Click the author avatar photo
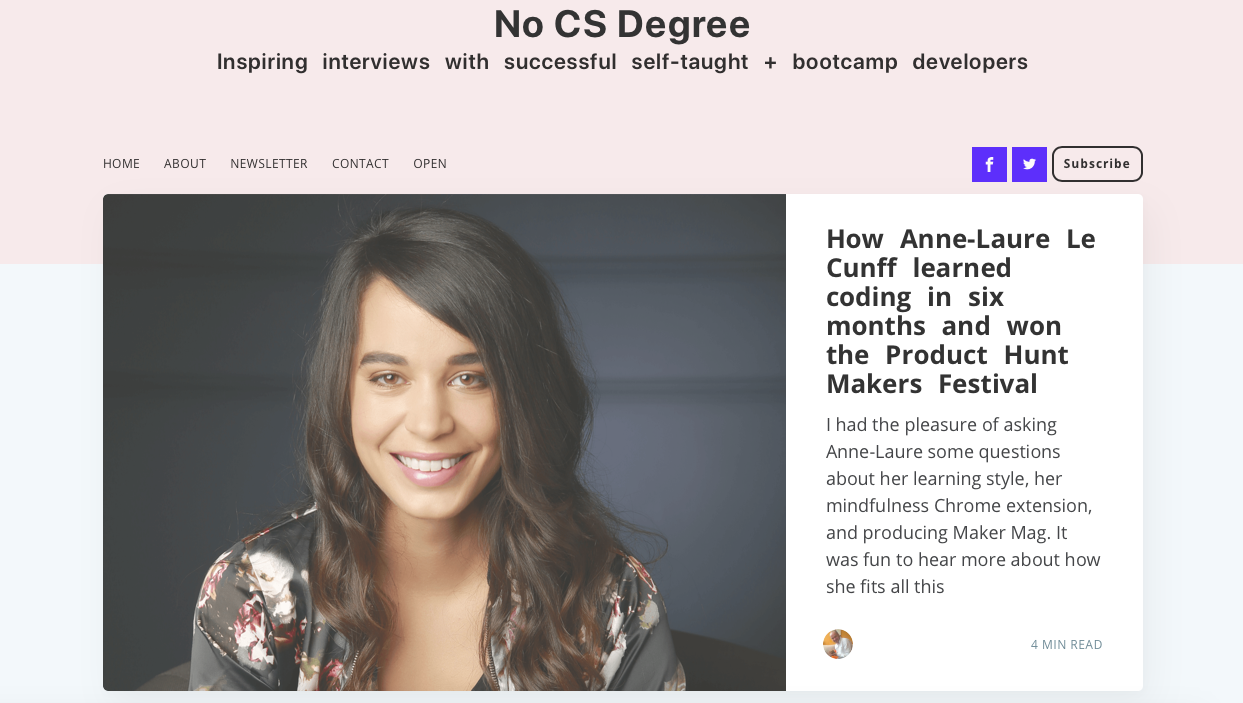The image size is (1243, 703). (x=838, y=644)
